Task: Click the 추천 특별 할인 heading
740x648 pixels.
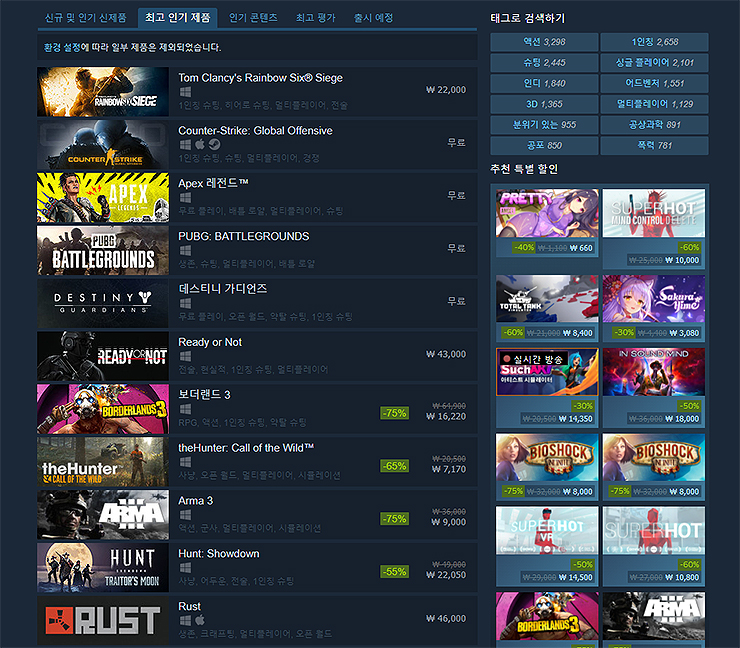Action: pos(524,169)
